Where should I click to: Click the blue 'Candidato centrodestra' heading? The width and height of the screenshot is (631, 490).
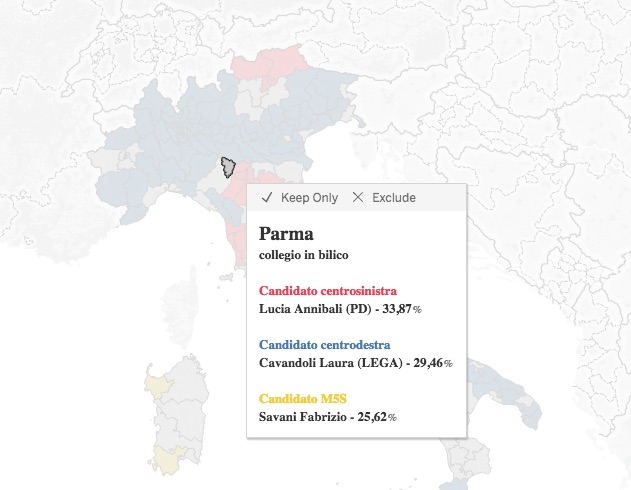coord(324,345)
